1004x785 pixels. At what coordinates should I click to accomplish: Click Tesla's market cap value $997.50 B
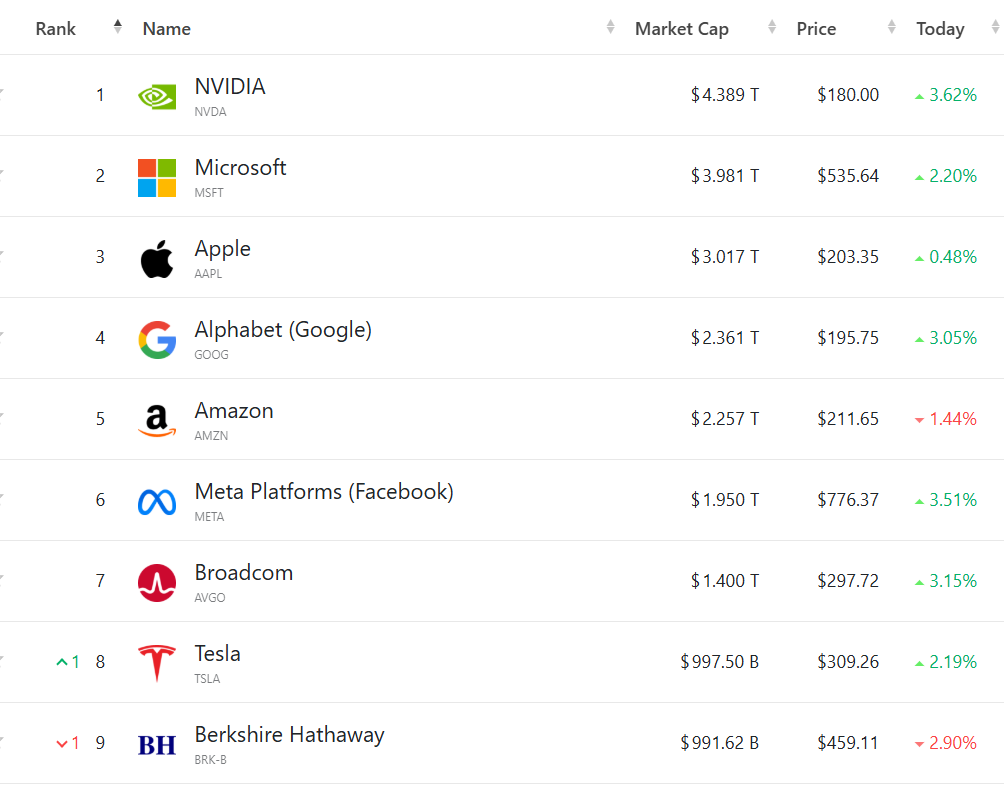point(720,662)
